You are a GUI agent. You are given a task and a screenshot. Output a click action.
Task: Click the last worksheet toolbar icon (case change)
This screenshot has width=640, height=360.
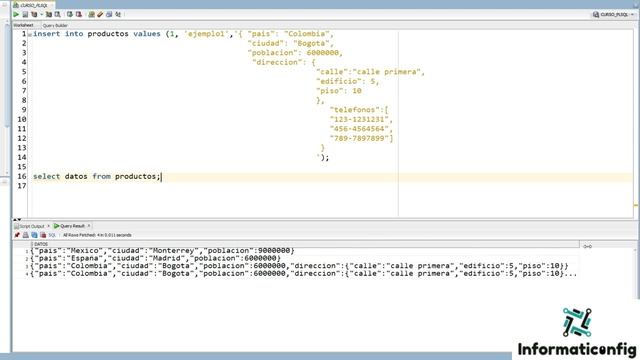coord(118,14)
